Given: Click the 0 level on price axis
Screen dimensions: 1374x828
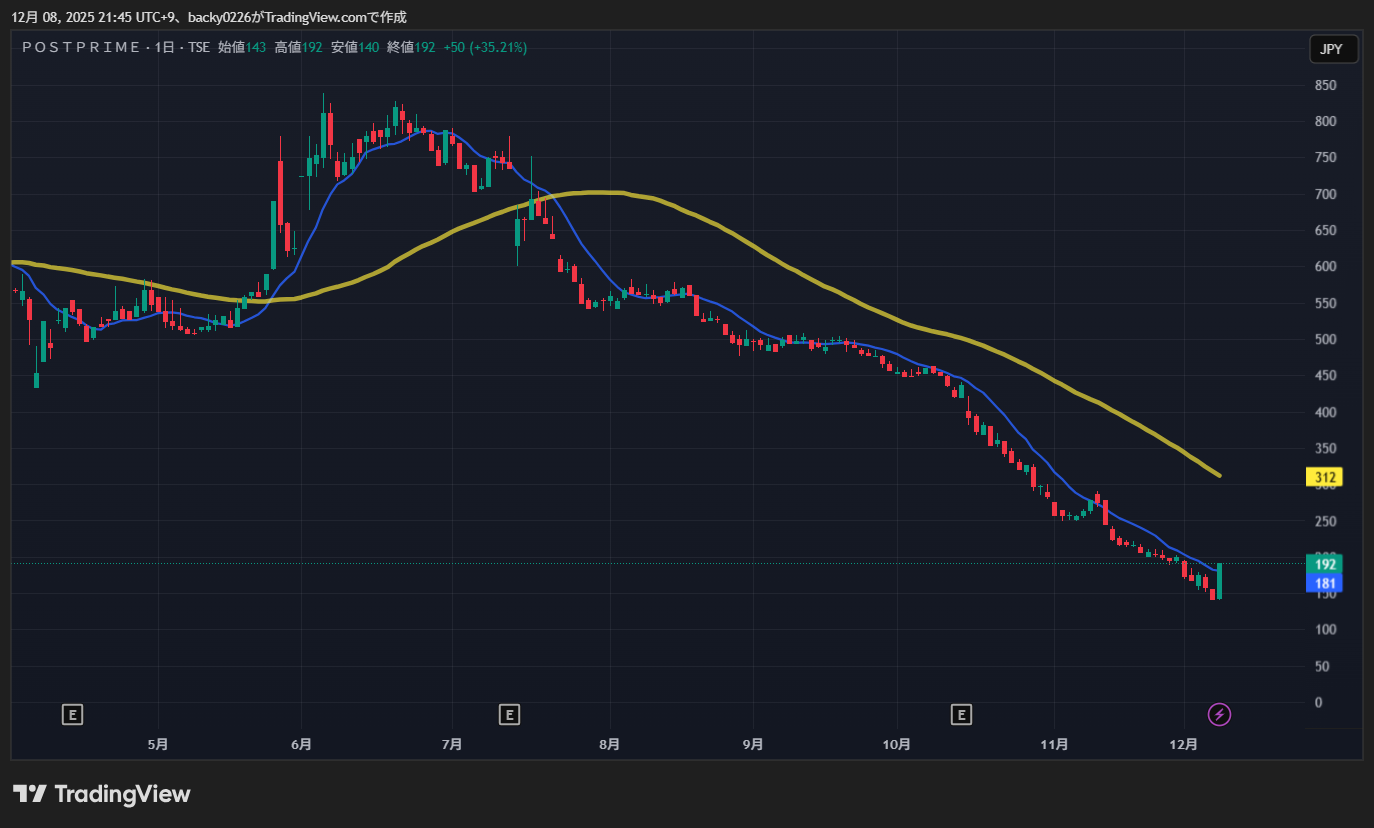Looking at the screenshot, I should [x=1318, y=703].
